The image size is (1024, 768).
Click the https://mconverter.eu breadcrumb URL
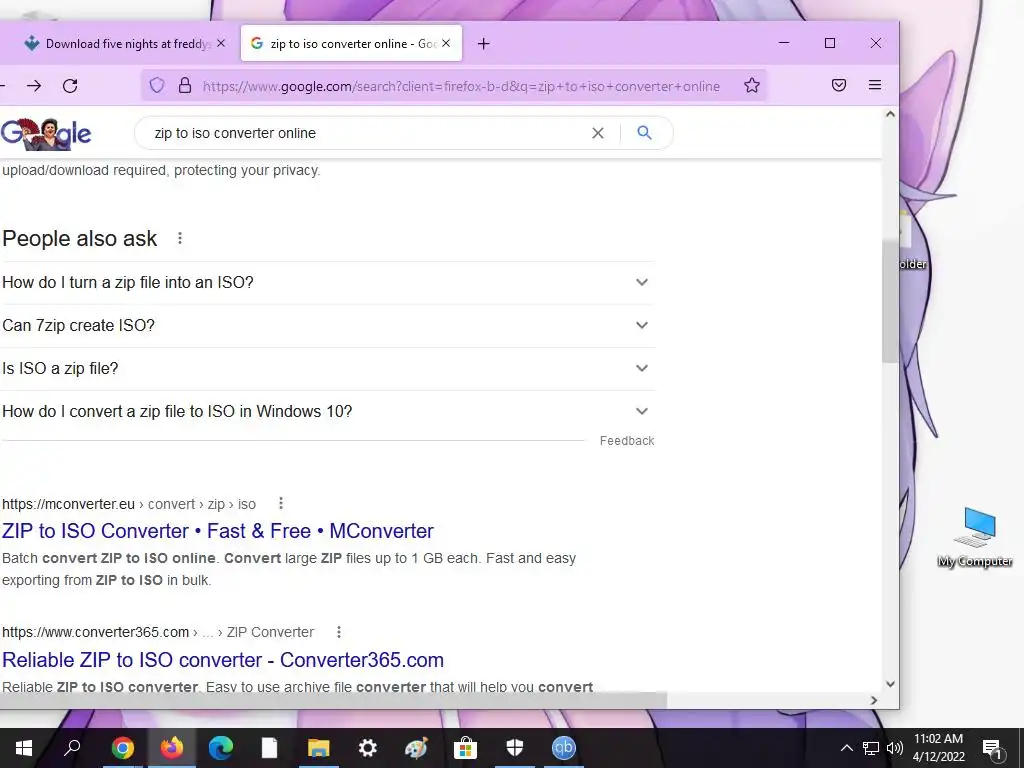click(69, 504)
